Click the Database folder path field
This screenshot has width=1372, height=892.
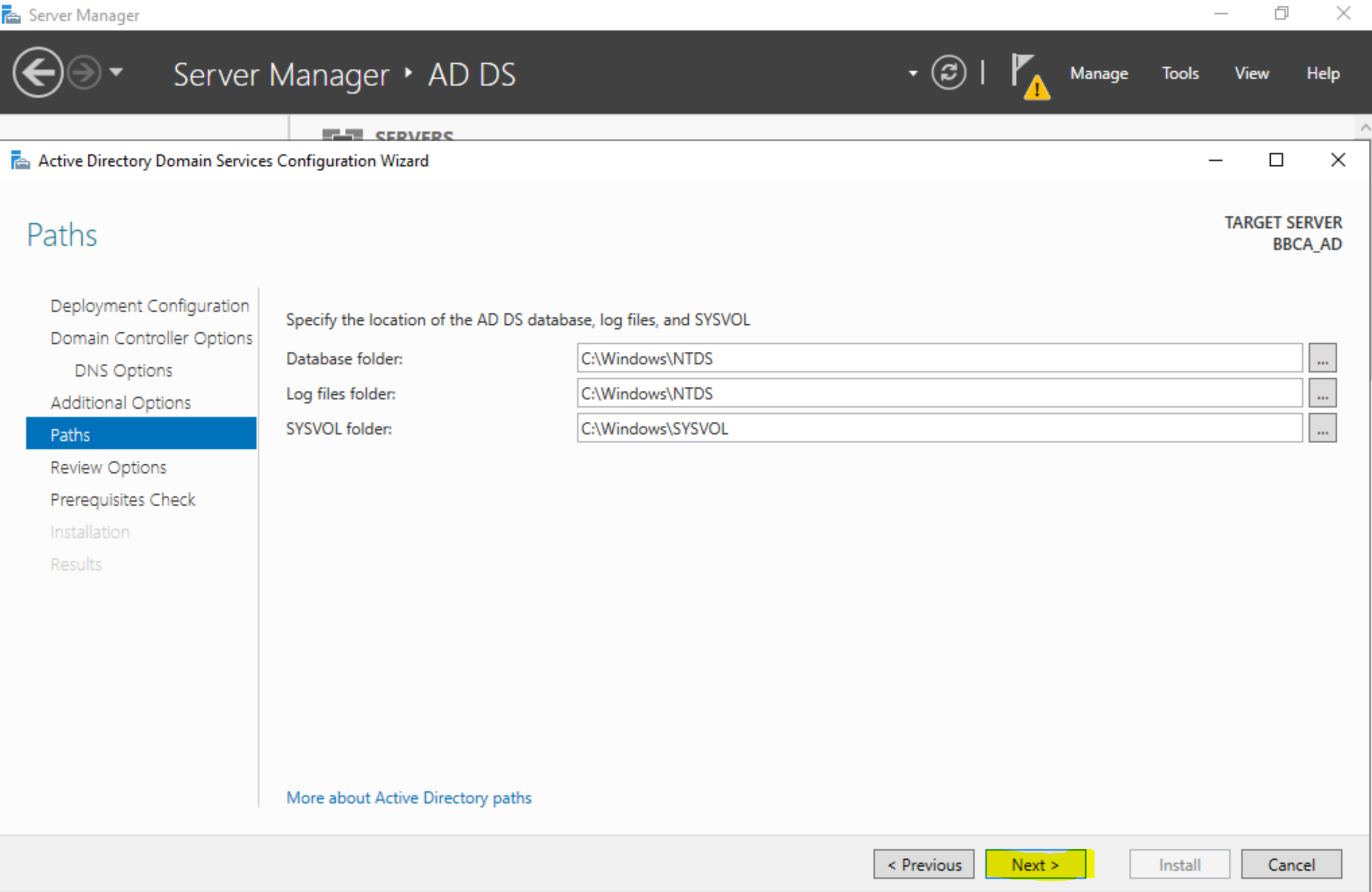(940, 358)
